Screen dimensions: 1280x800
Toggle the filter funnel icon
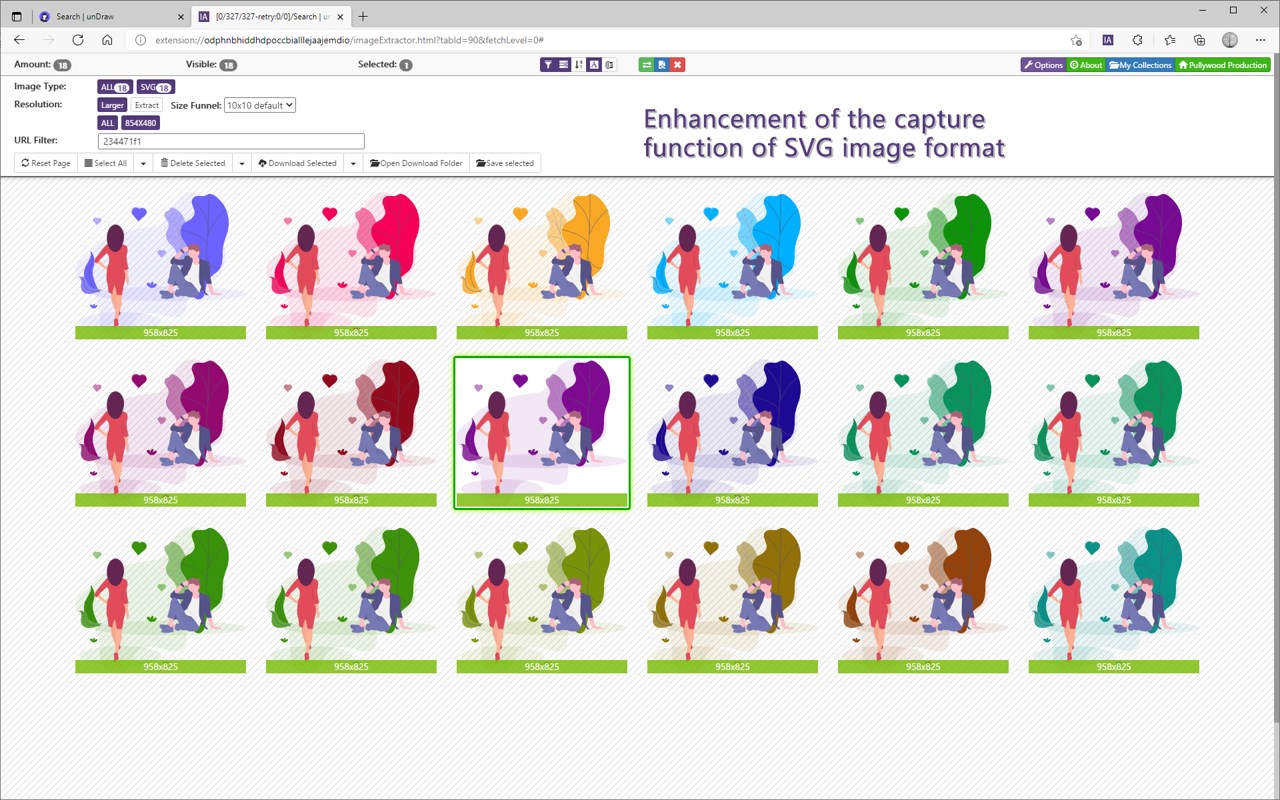tap(548, 65)
